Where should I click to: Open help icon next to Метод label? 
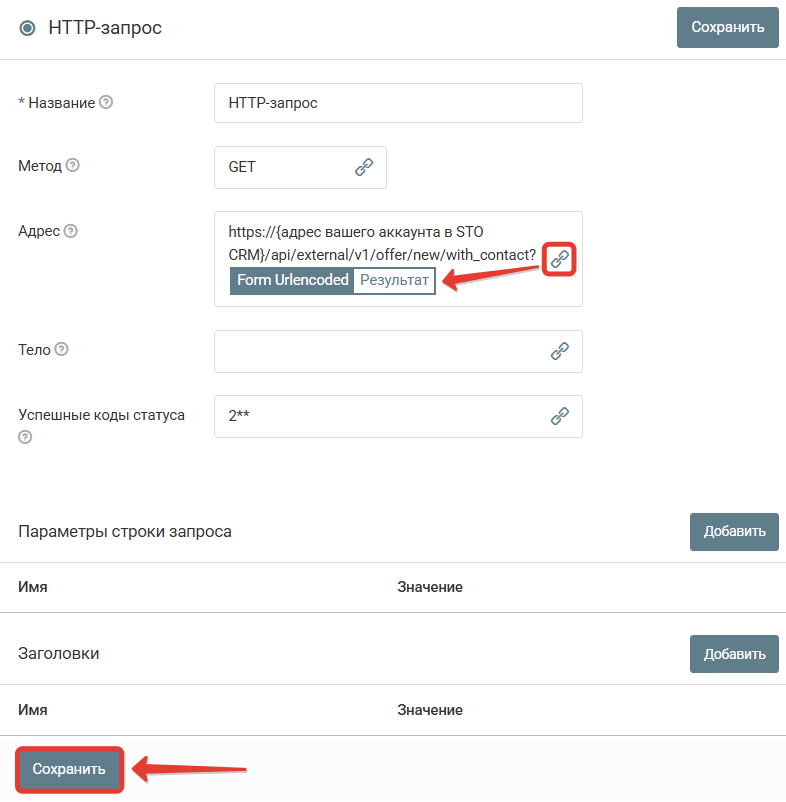coord(73,165)
